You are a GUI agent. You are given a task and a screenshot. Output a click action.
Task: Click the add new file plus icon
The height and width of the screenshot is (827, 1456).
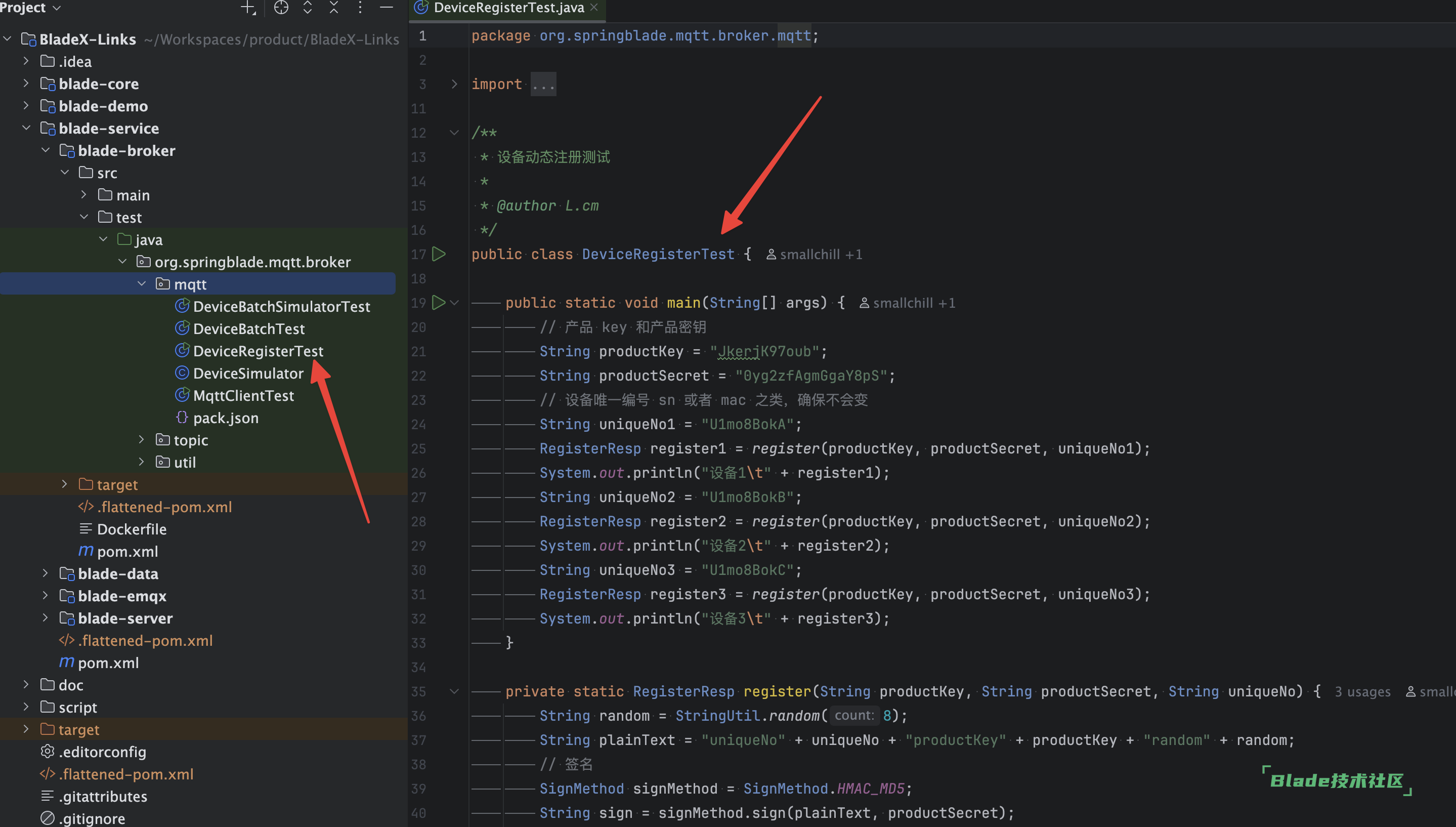pos(248,8)
